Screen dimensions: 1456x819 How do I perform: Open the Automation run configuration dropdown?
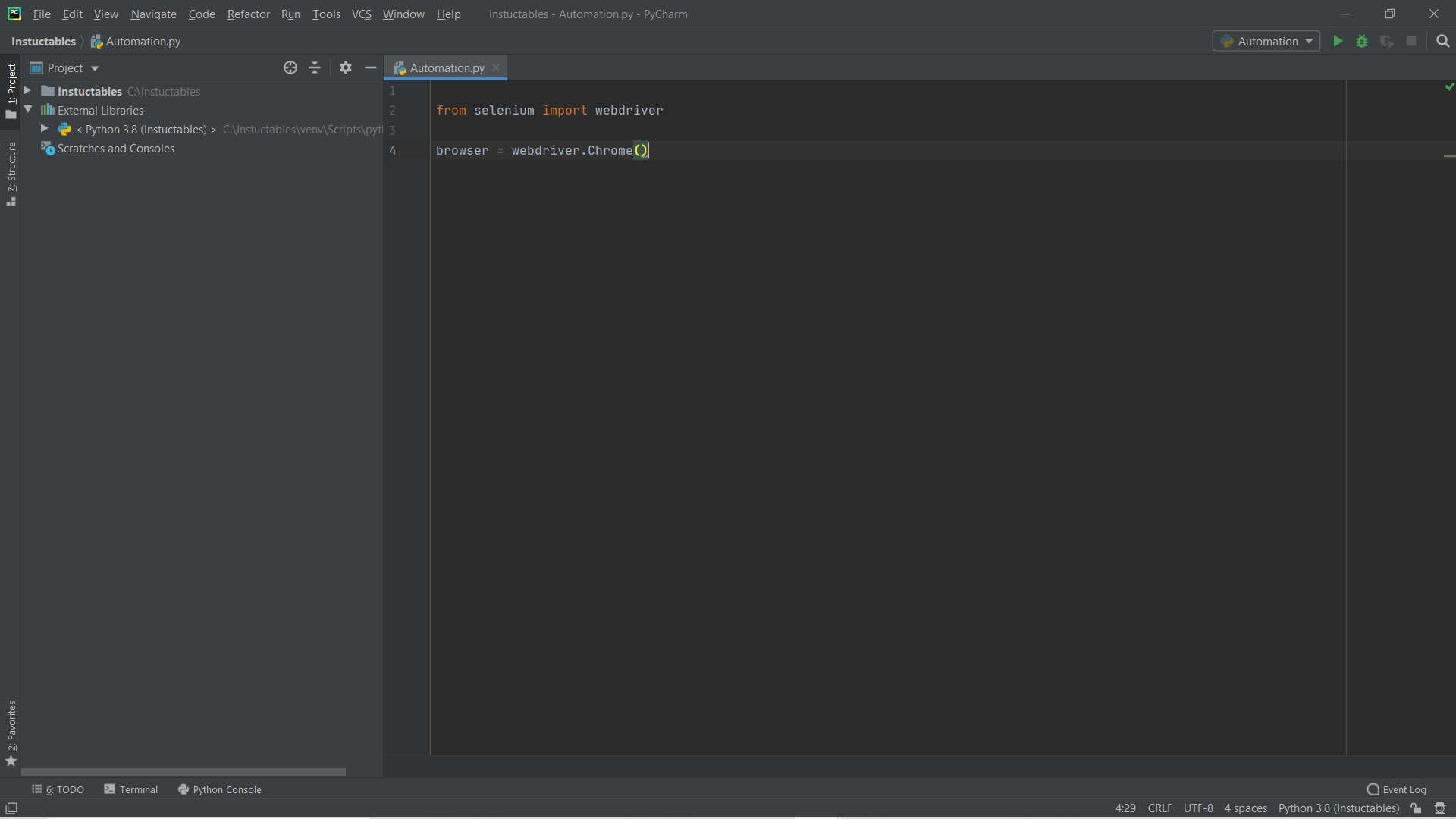pos(1266,41)
